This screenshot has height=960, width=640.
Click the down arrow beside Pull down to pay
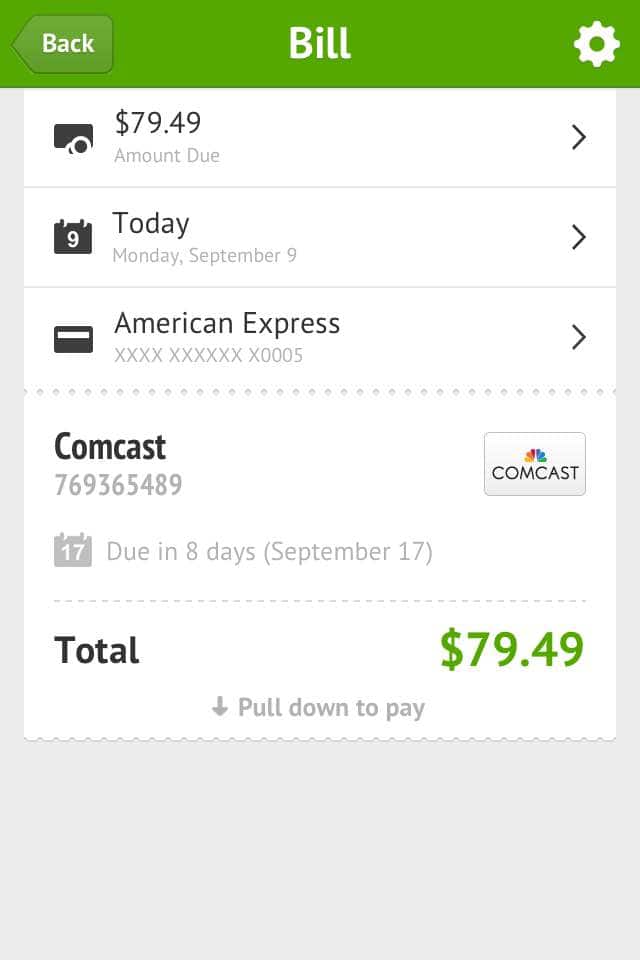(220, 708)
